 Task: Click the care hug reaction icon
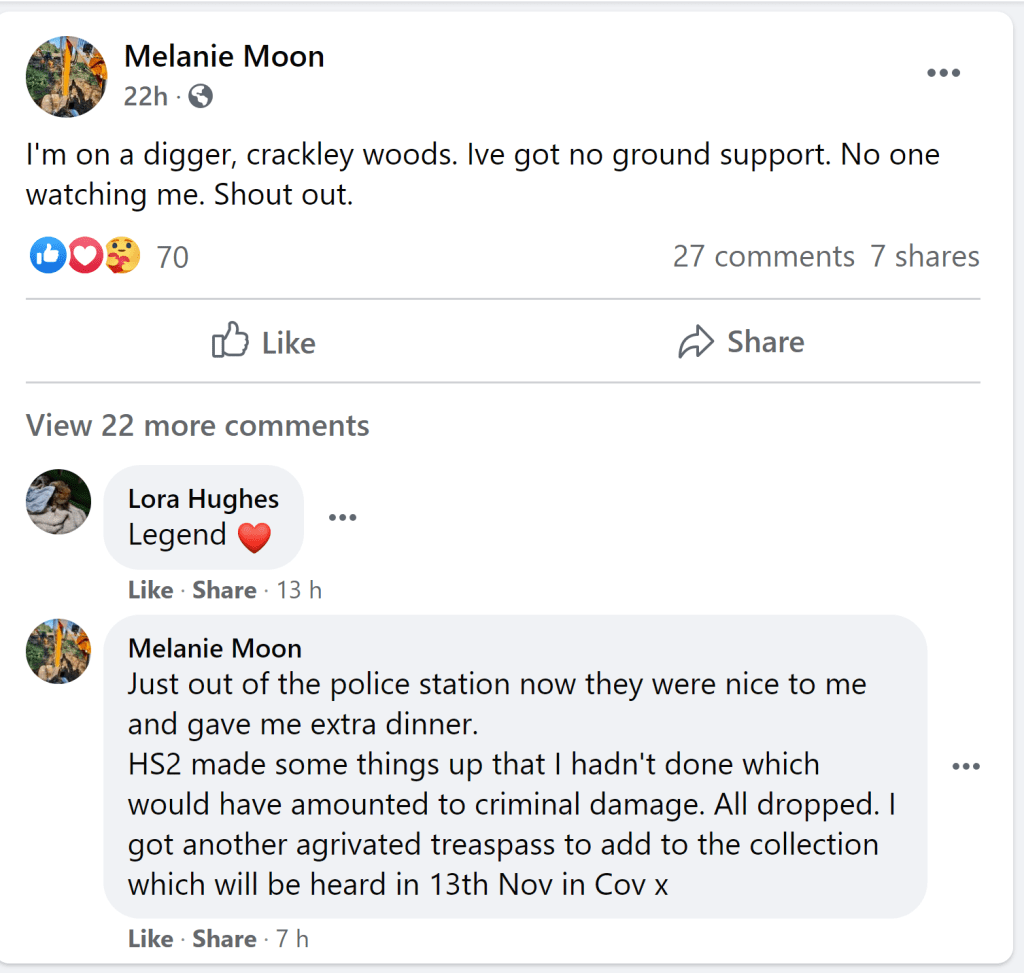click(122, 256)
